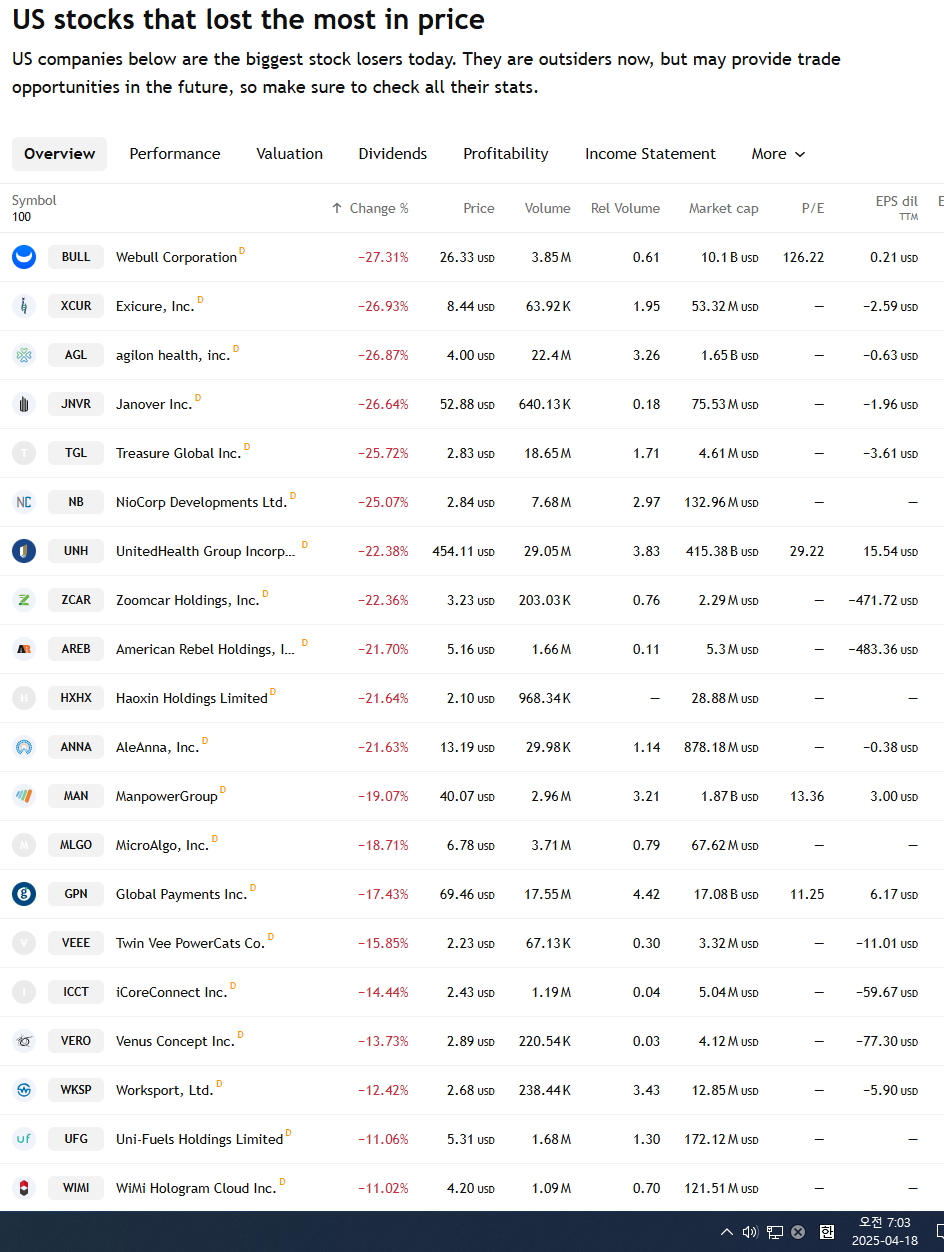Show hidden system tray icons chevron
Viewport: 944px width, 1252px height.
[x=727, y=1232]
